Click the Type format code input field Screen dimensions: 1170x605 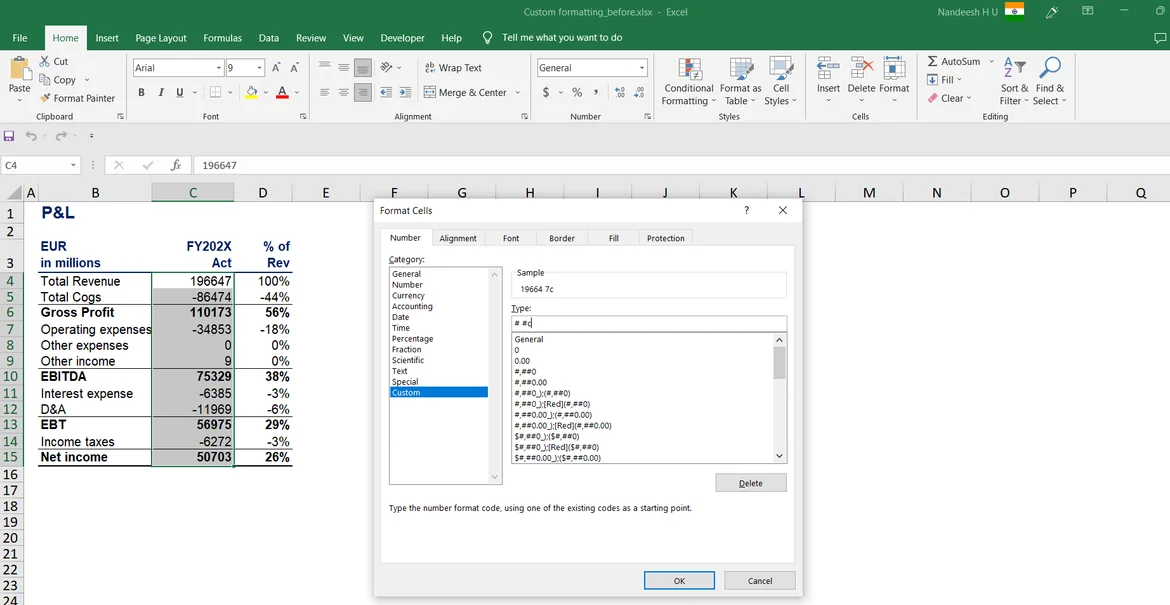[648, 323]
